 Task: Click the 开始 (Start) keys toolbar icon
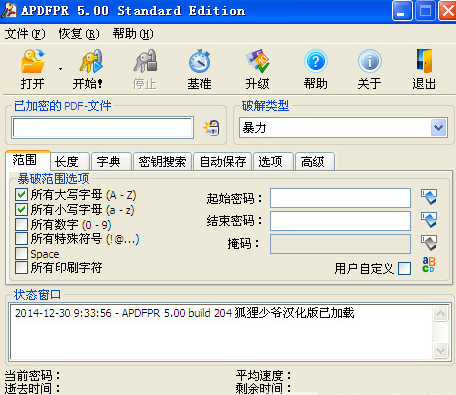(x=91, y=61)
